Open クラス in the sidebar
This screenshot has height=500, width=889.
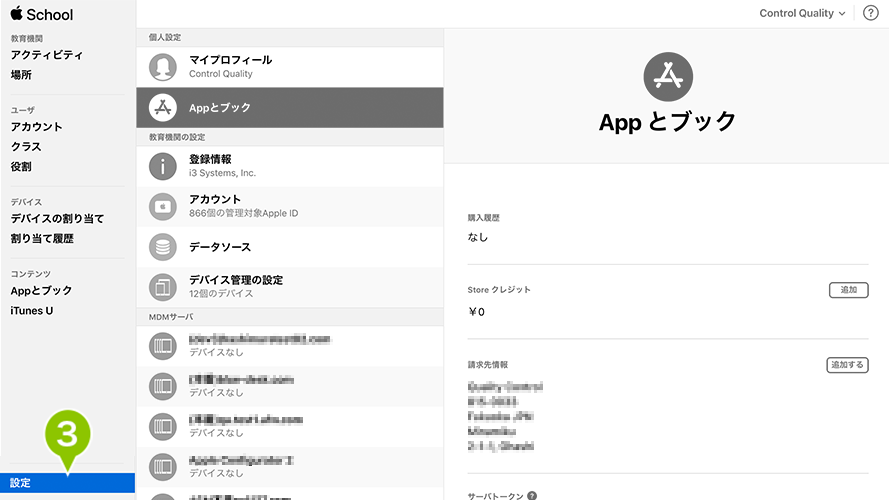coord(26,146)
